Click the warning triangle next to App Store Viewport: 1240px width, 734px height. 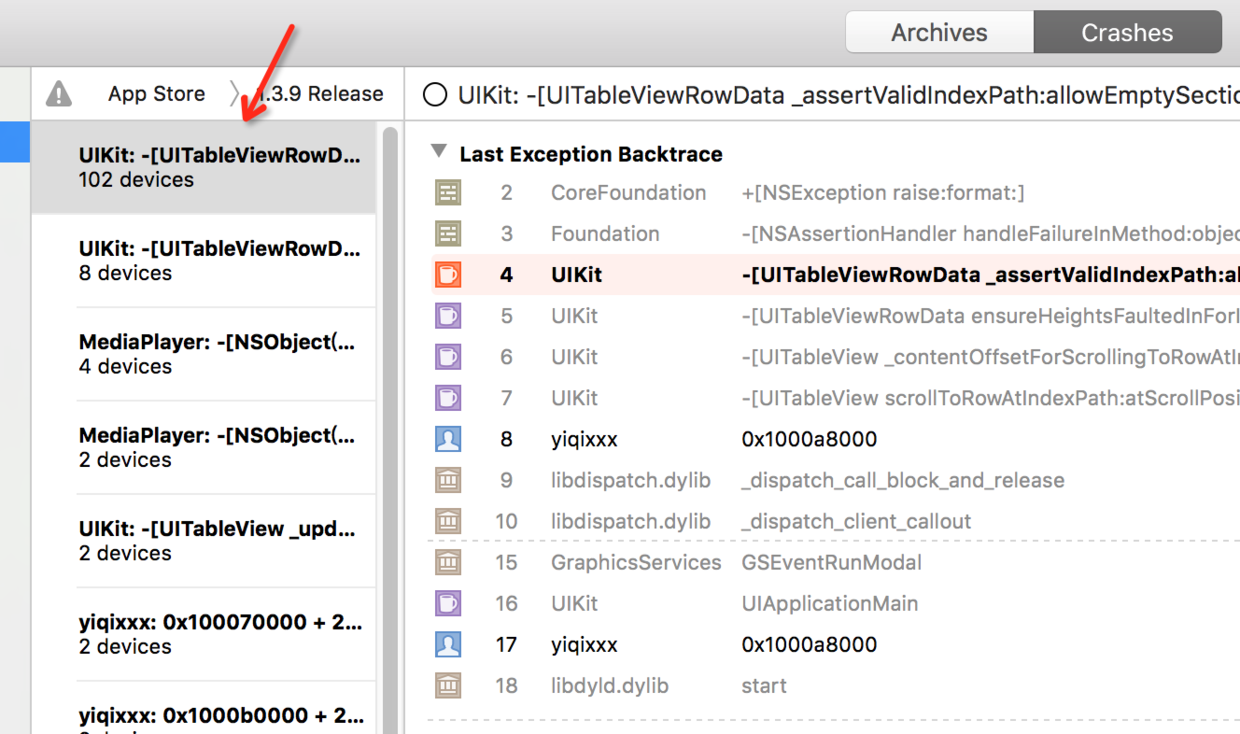(58, 93)
